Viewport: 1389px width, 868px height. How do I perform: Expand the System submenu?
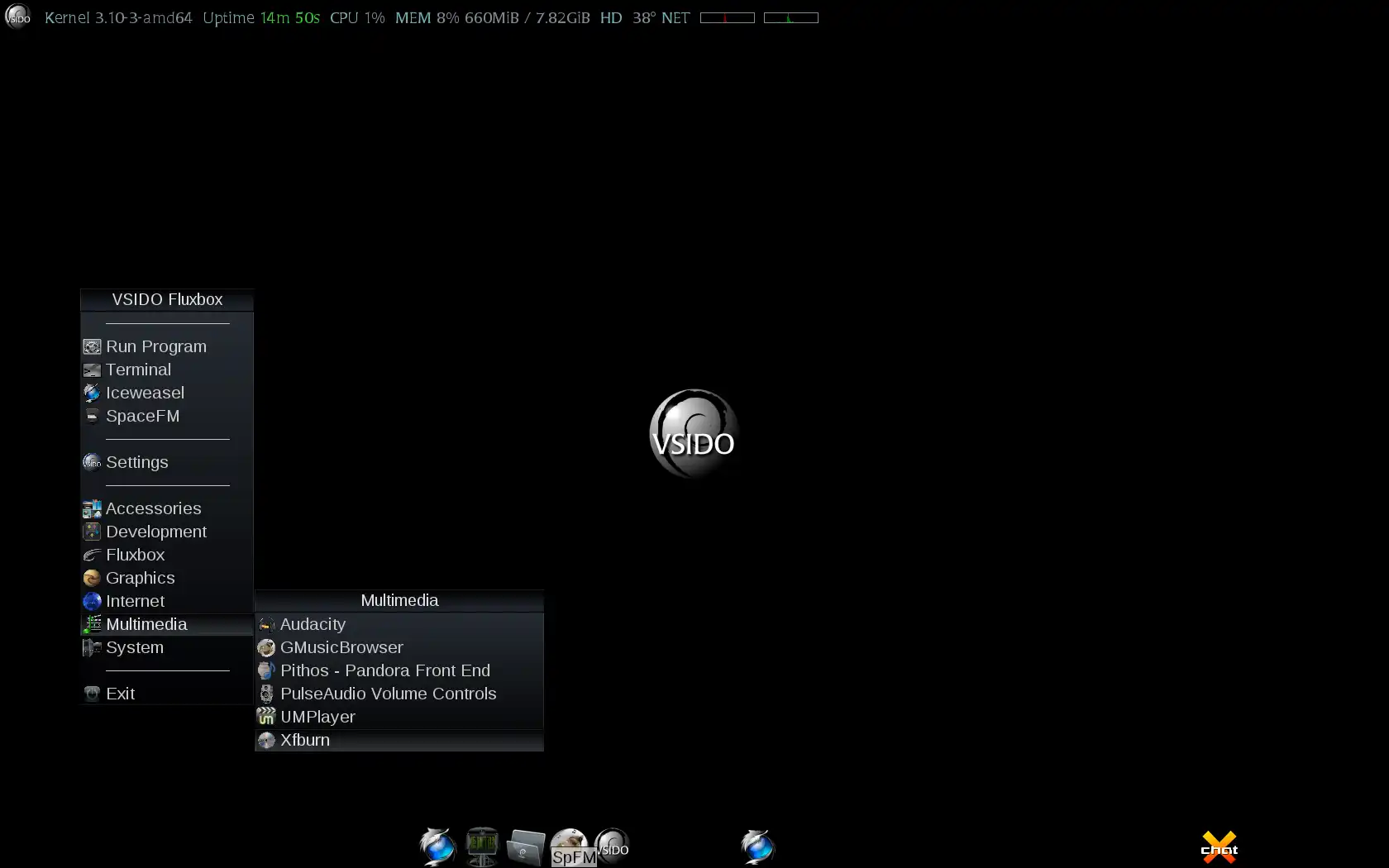[x=167, y=647]
